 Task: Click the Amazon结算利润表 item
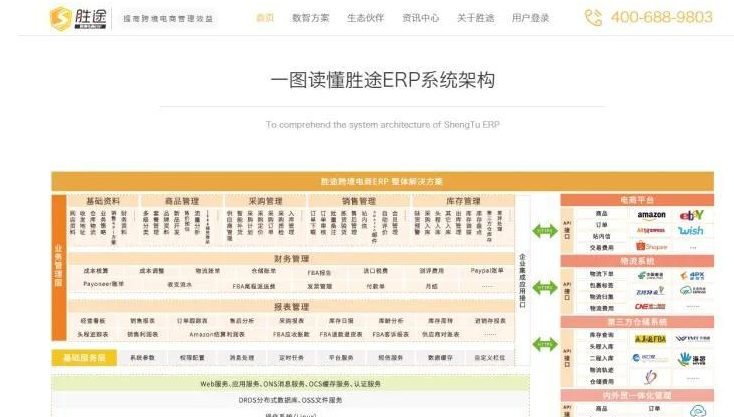[217, 335]
